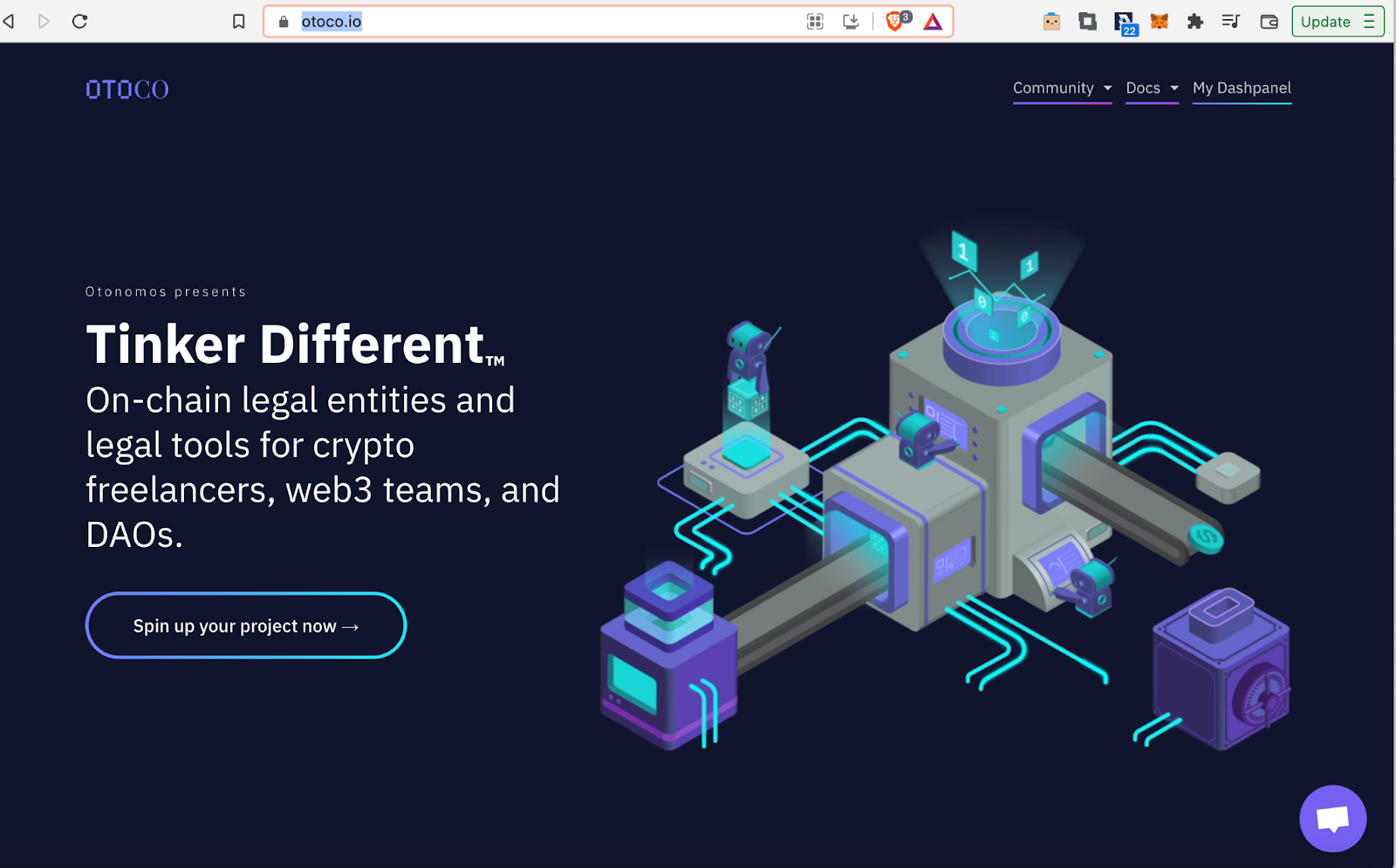This screenshot has height=868, width=1396.
Task: Open the Brave Wallet icon
Action: (x=1269, y=22)
